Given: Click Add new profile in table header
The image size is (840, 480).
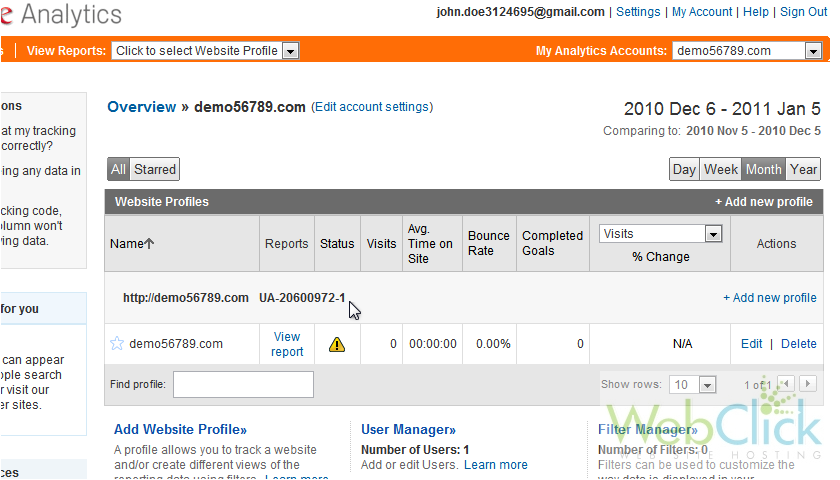Looking at the screenshot, I should click(x=764, y=202).
